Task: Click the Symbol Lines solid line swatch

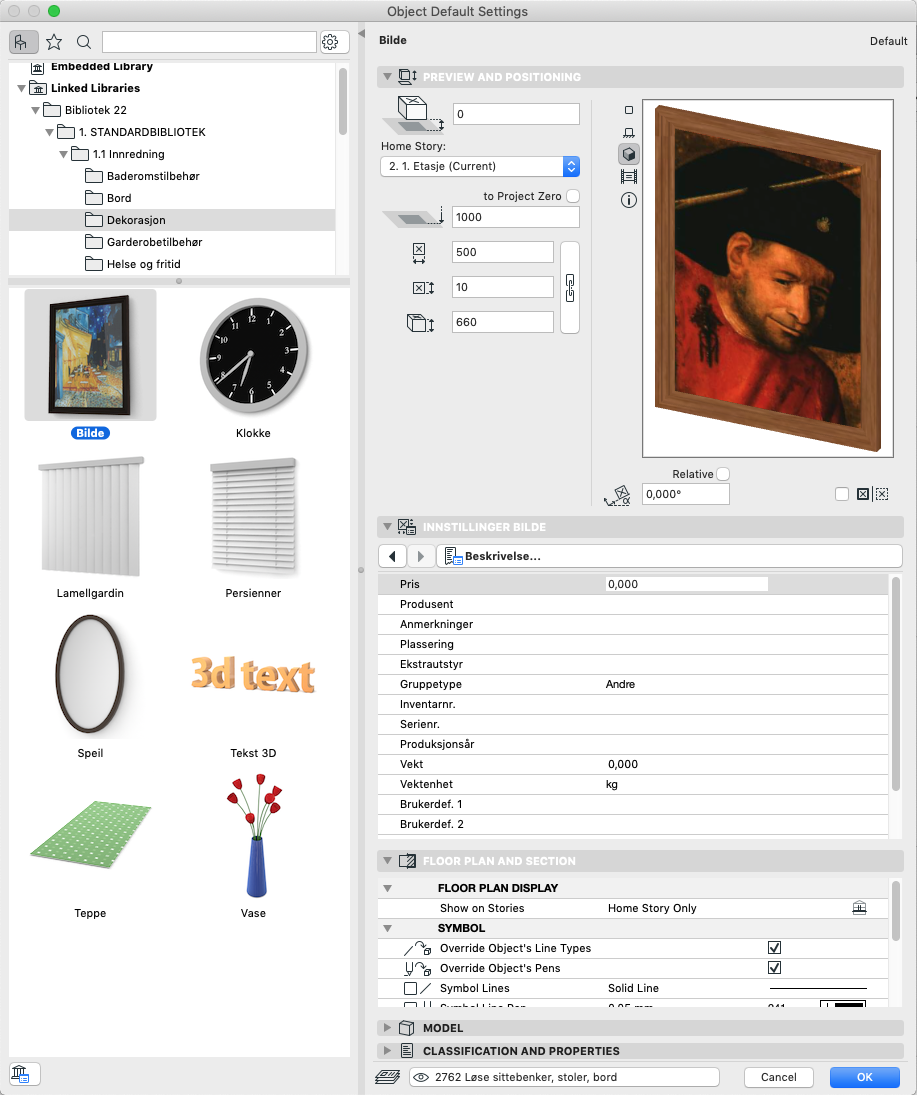Action: point(818,988)
